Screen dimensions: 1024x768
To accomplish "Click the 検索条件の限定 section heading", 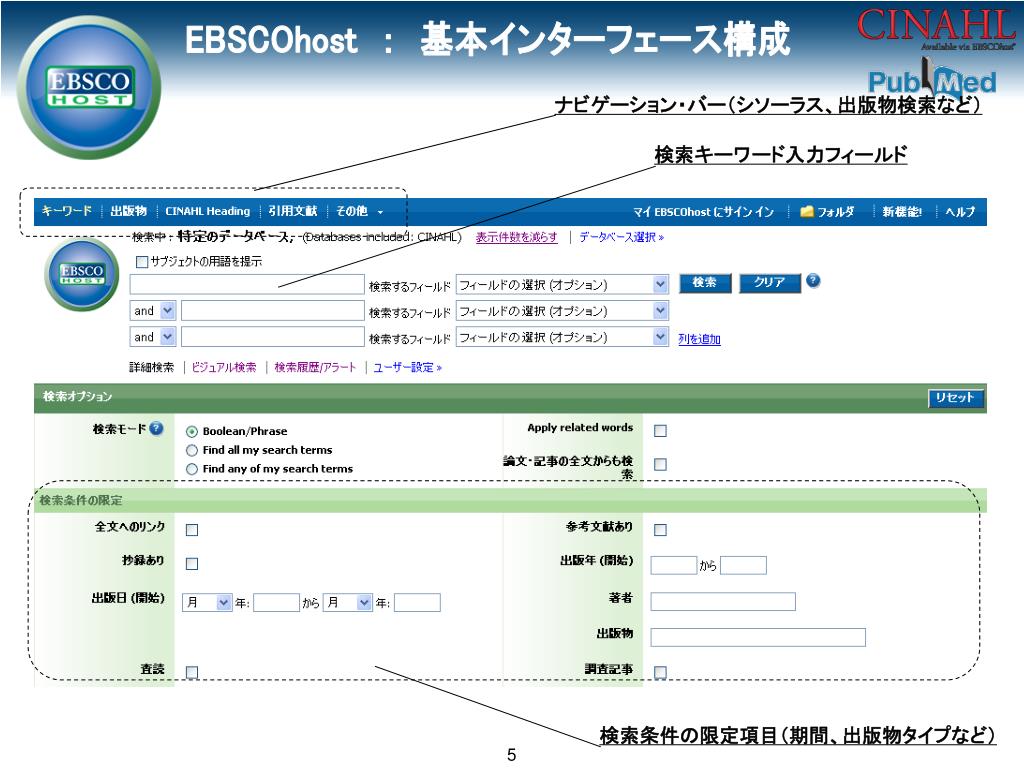I will point(80,500).
